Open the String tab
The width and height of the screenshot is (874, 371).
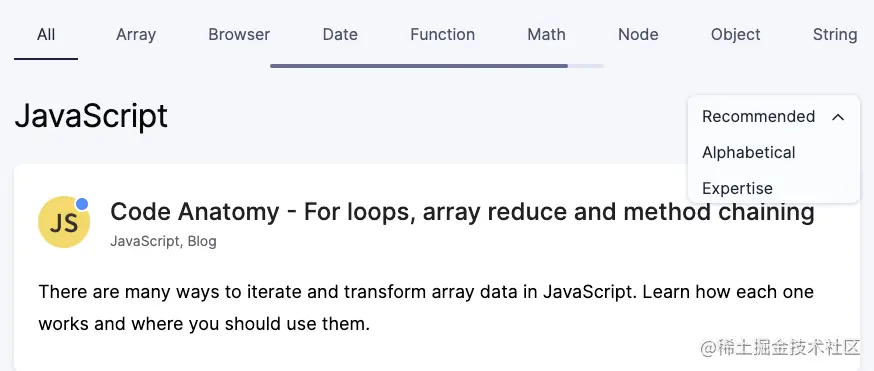tap(835, 35)
